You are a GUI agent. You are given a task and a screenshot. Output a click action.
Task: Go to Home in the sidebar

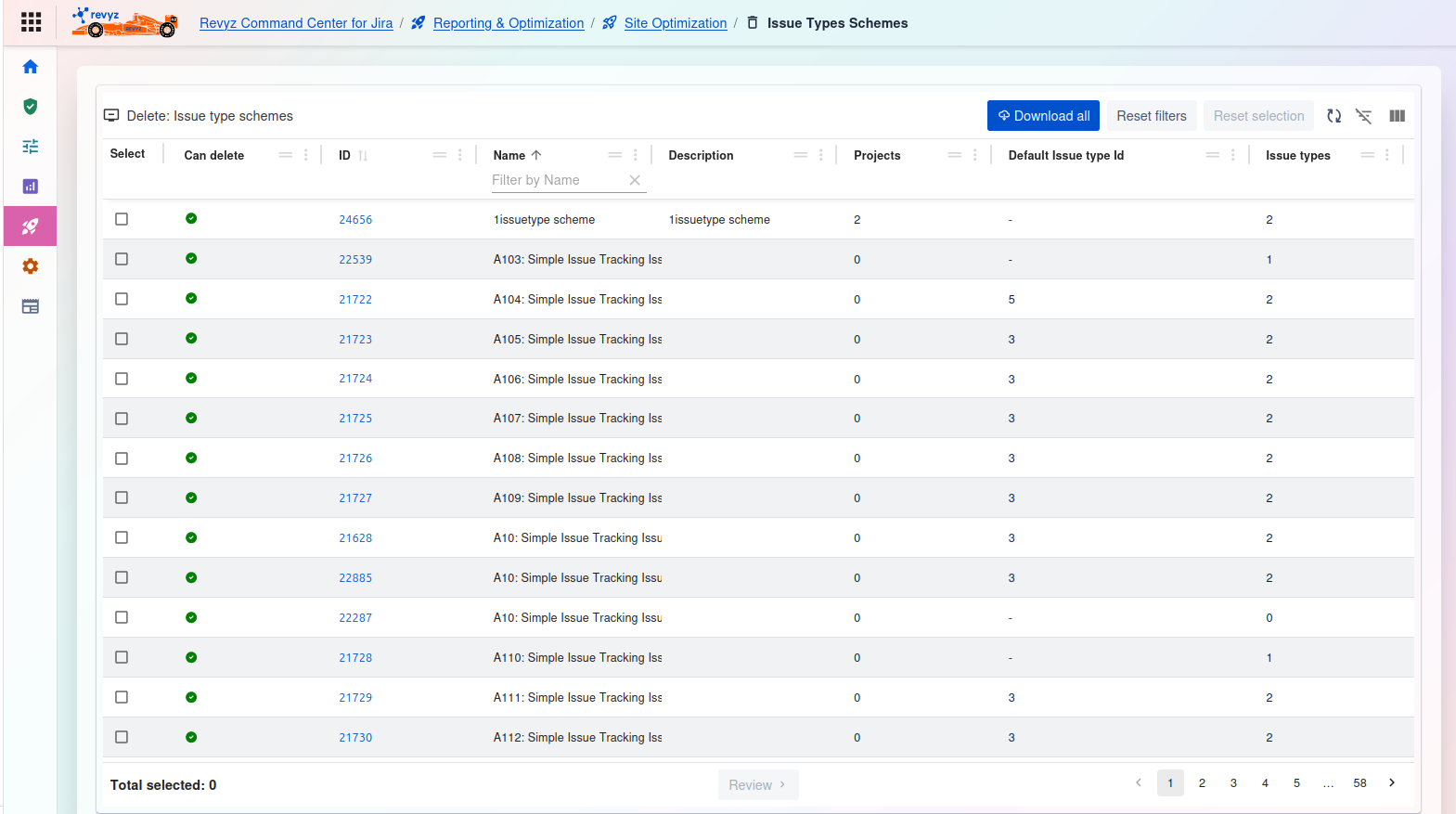point(31,67)
